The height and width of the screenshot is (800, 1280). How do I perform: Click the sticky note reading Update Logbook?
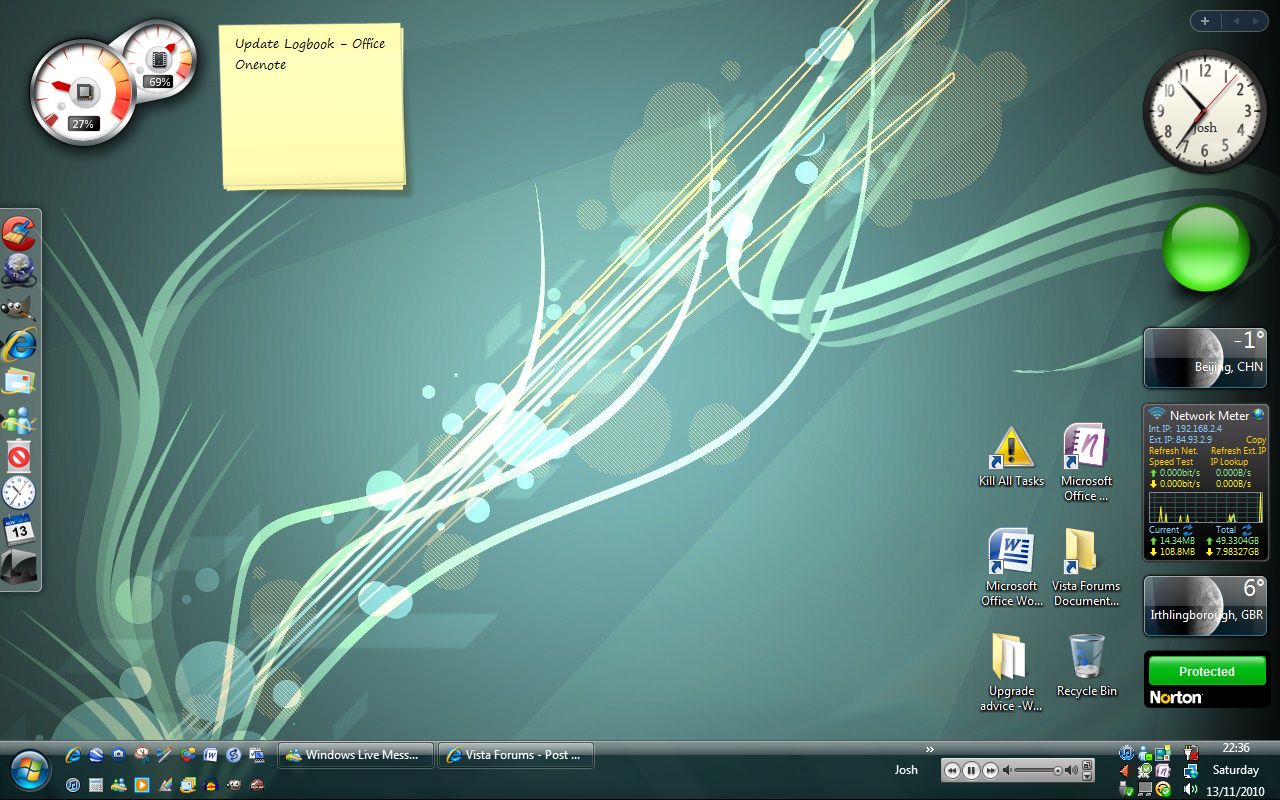[312, 106]
